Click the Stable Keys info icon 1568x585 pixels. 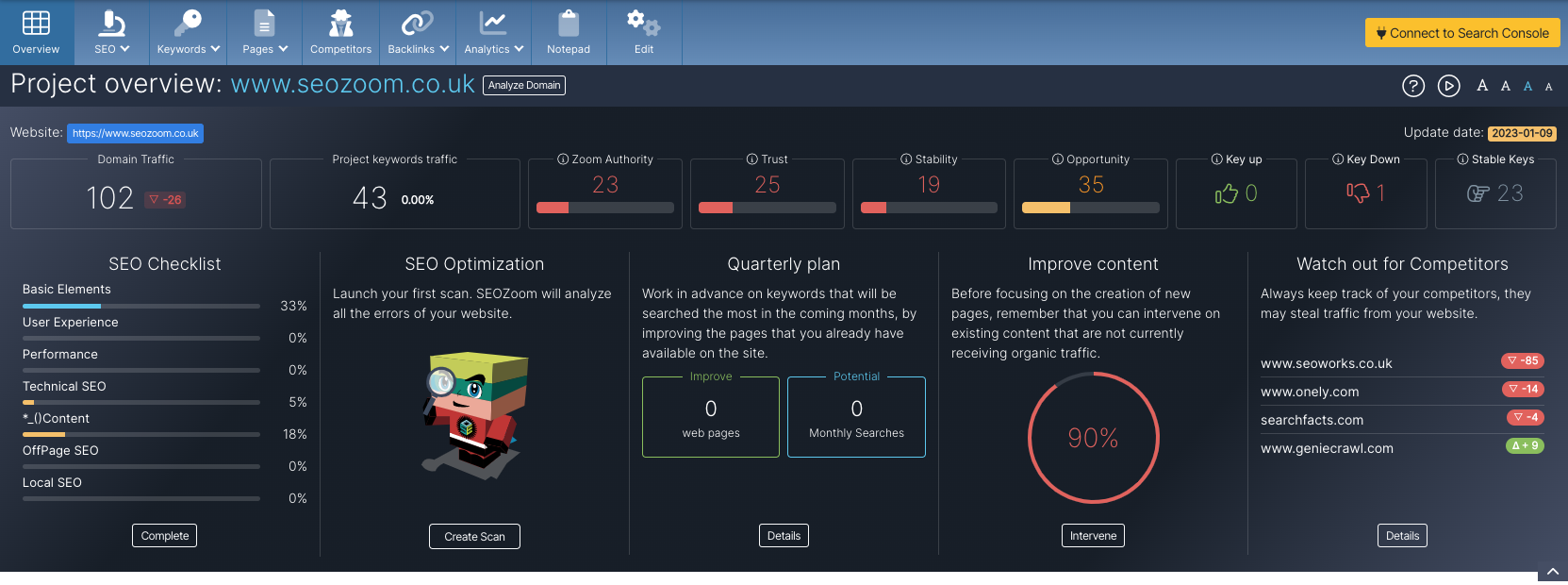[x=1462, y=159]
